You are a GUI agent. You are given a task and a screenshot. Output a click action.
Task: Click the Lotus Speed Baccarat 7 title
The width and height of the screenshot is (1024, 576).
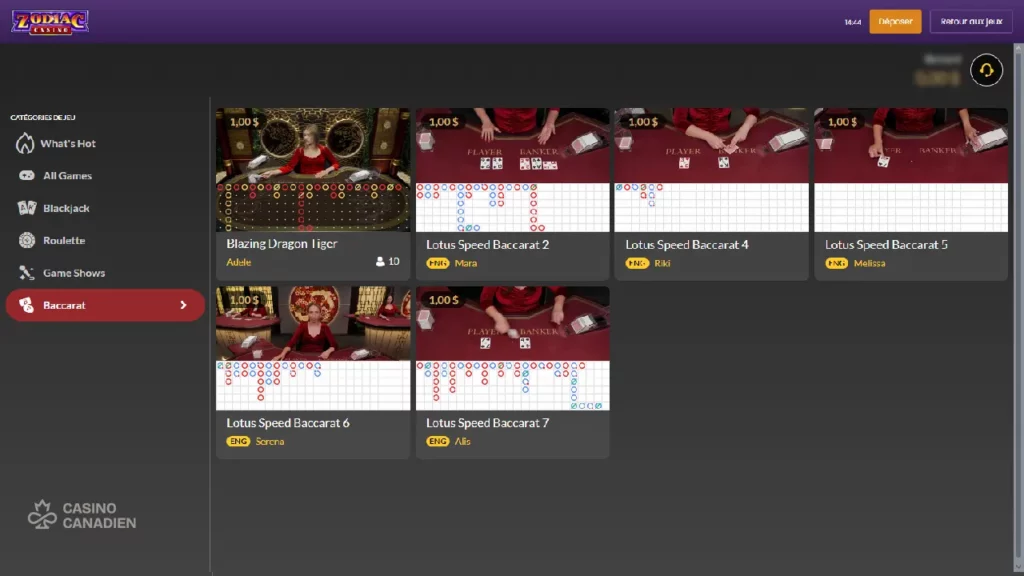(x=487, y=423)
